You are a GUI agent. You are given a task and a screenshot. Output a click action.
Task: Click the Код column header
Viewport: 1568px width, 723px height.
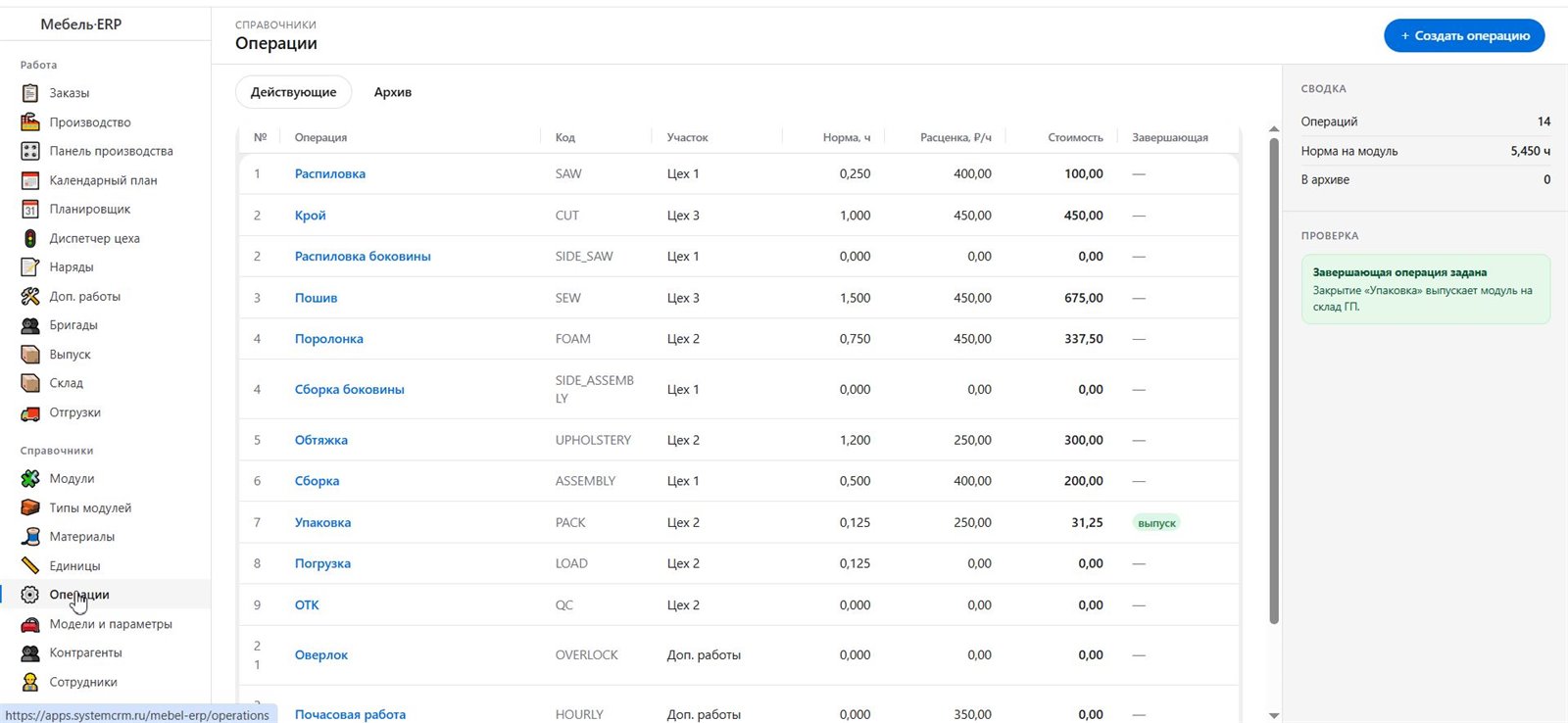click(x=565, y=137)
